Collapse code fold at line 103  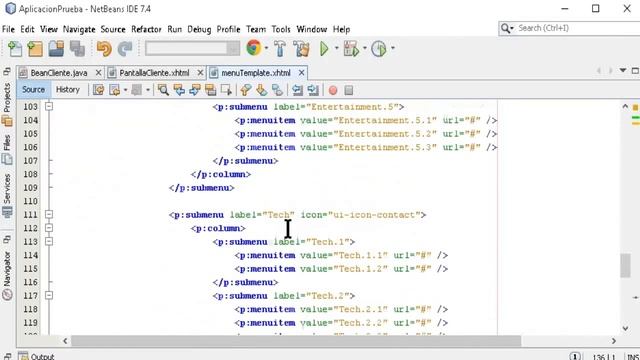tap(49, 107)
